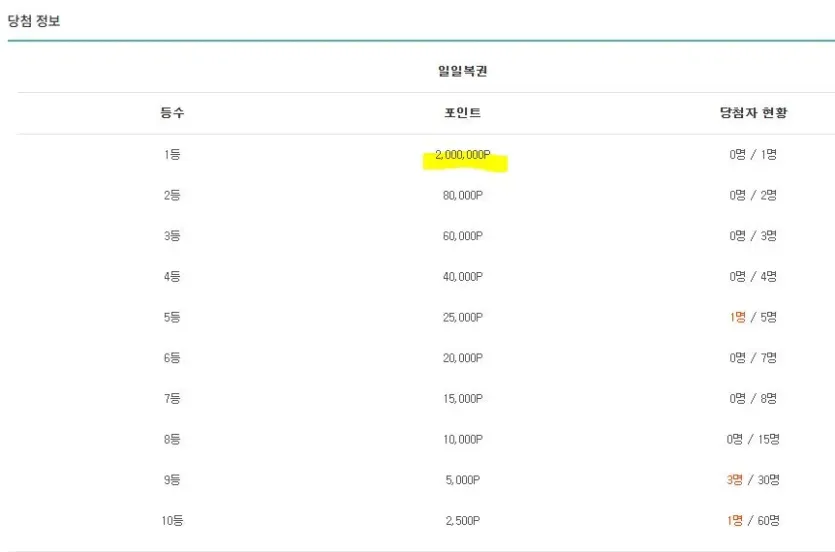
Task: Click the yellow highlight marker stroke
Action: (x=465, y=163)
